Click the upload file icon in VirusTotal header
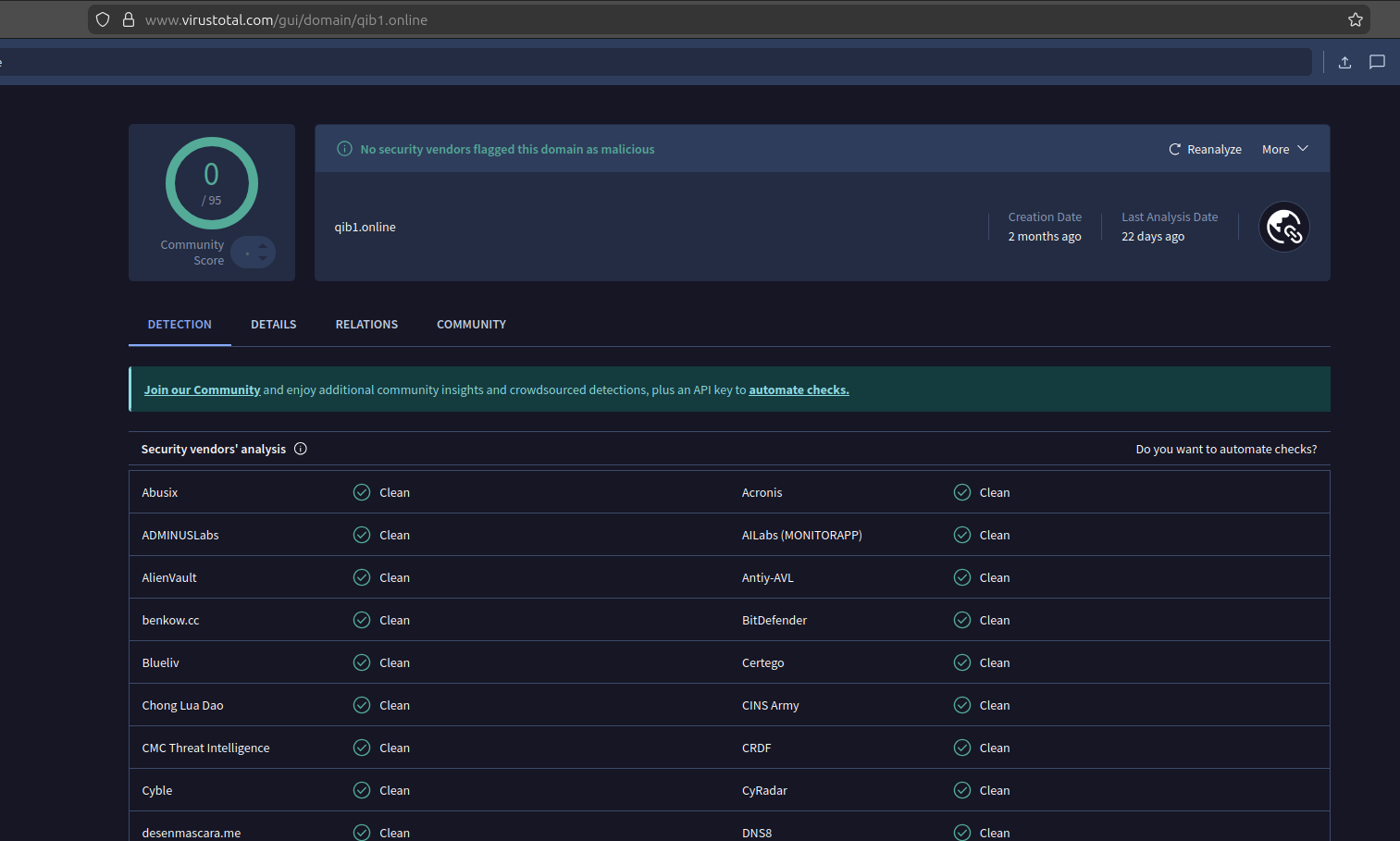 click(x=1344, y=62)
